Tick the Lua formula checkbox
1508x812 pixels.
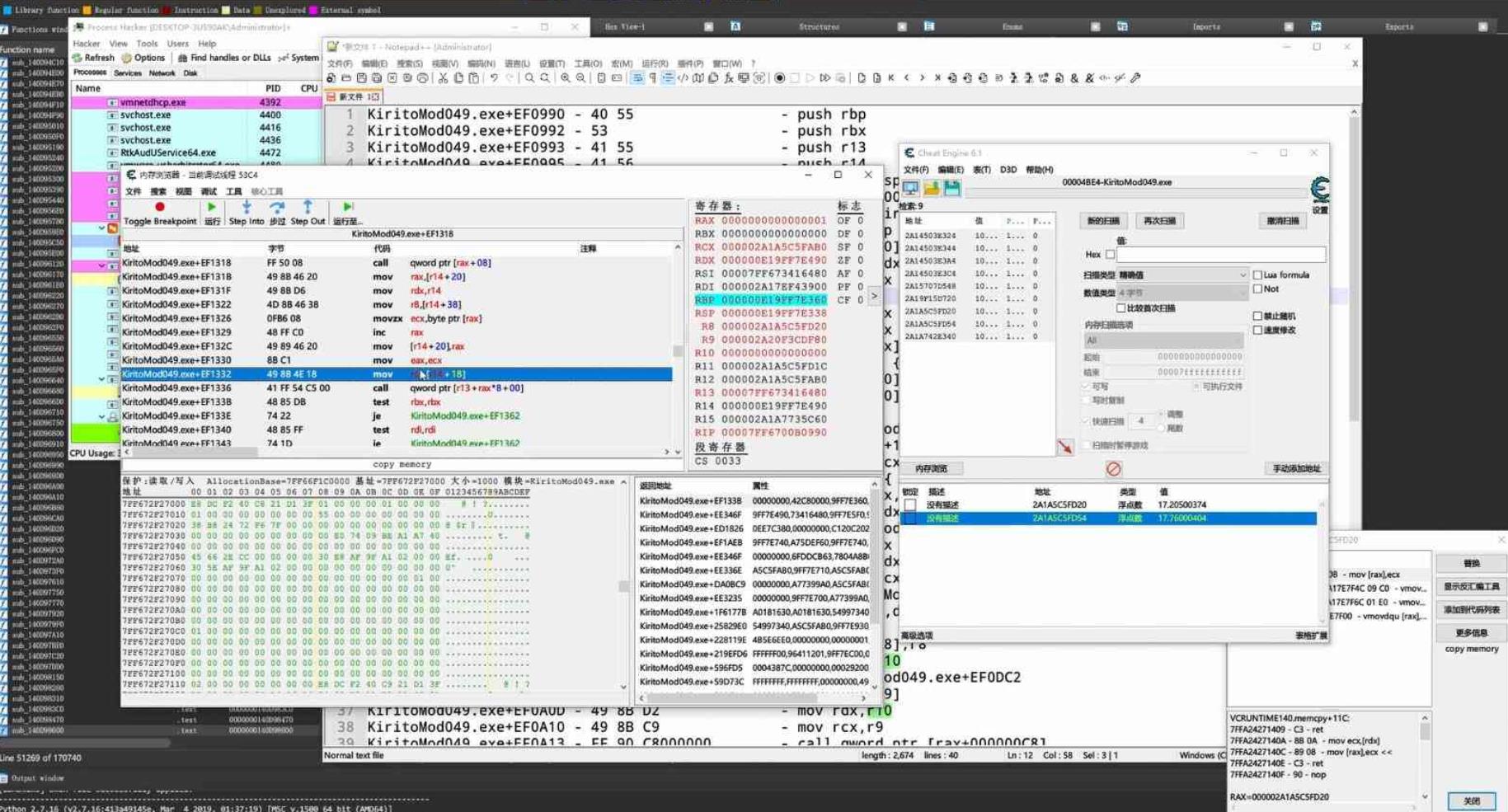tap(1257, 275)
